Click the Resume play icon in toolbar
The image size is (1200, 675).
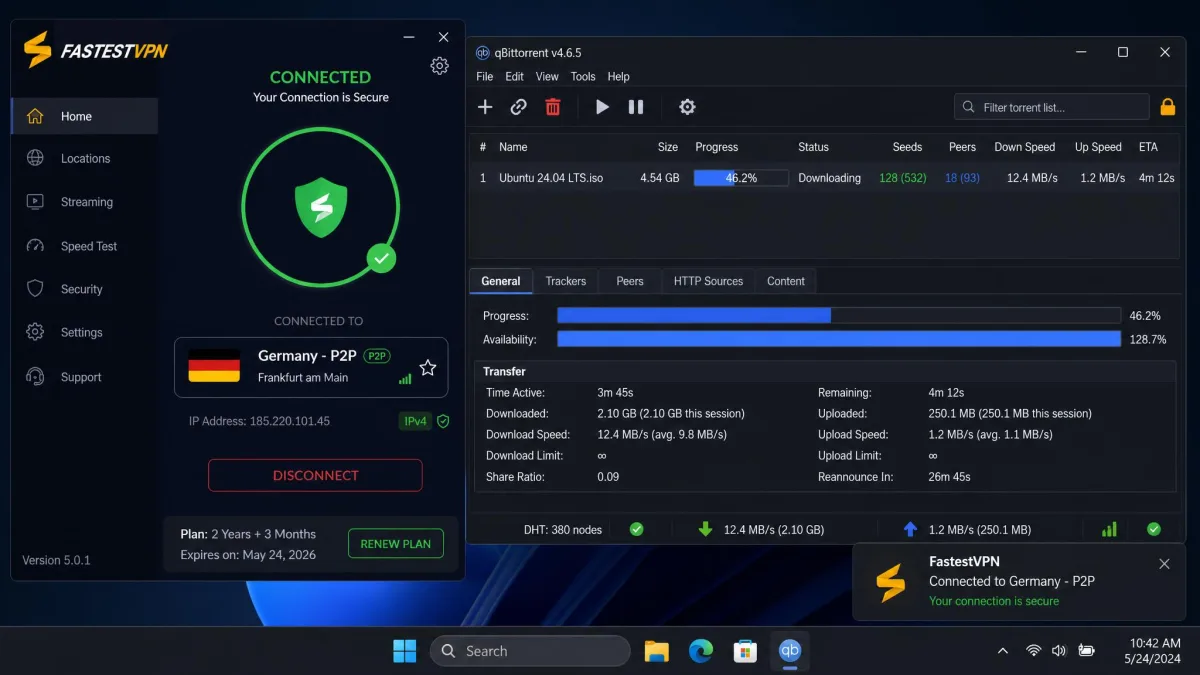click(602, 107)
